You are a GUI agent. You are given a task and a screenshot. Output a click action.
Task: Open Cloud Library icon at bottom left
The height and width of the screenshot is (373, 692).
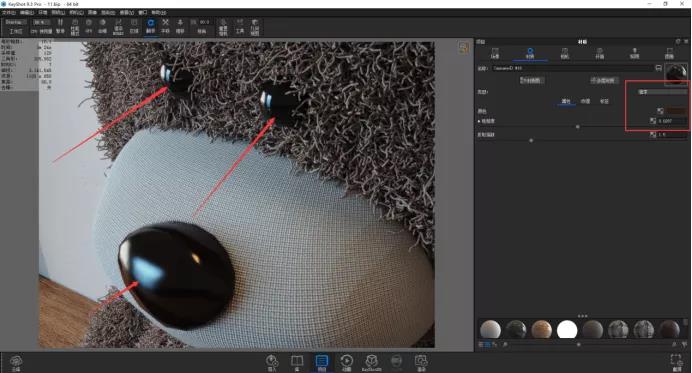pyautogui.click(x=16, y=362)
